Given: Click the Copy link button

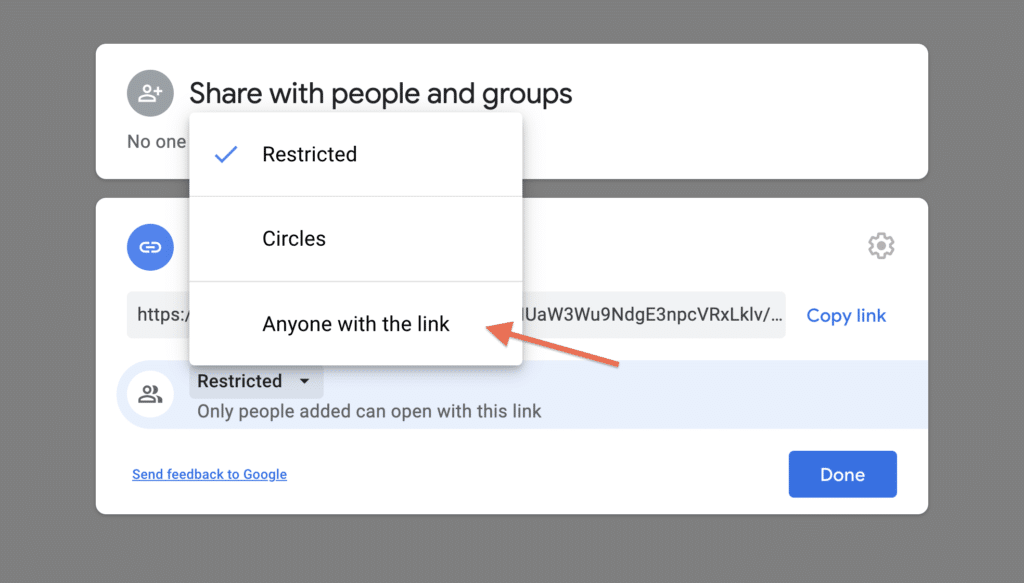Looking at the screenshot, I should coord(846,315).
